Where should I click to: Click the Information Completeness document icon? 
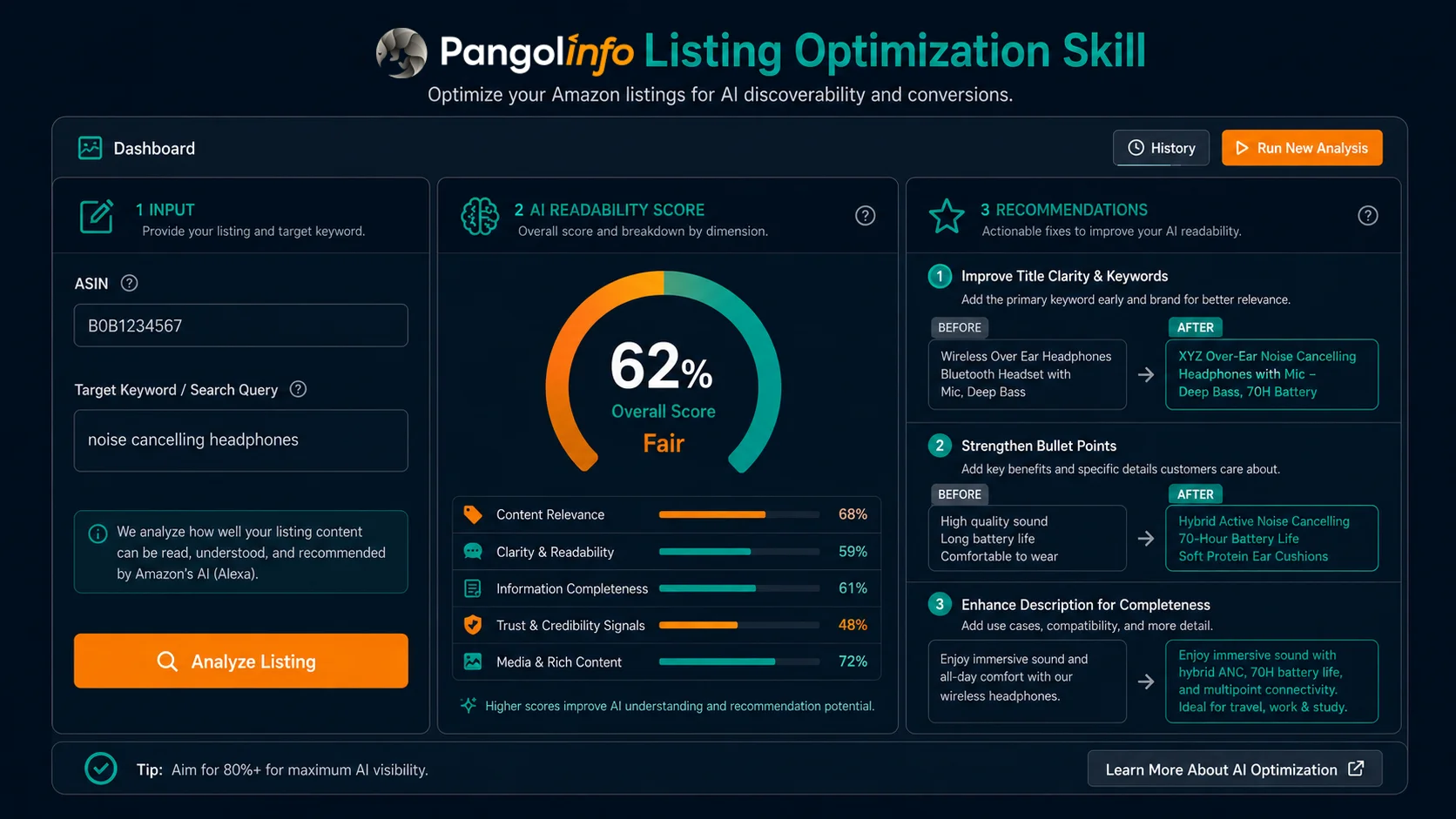coord(473,588)
